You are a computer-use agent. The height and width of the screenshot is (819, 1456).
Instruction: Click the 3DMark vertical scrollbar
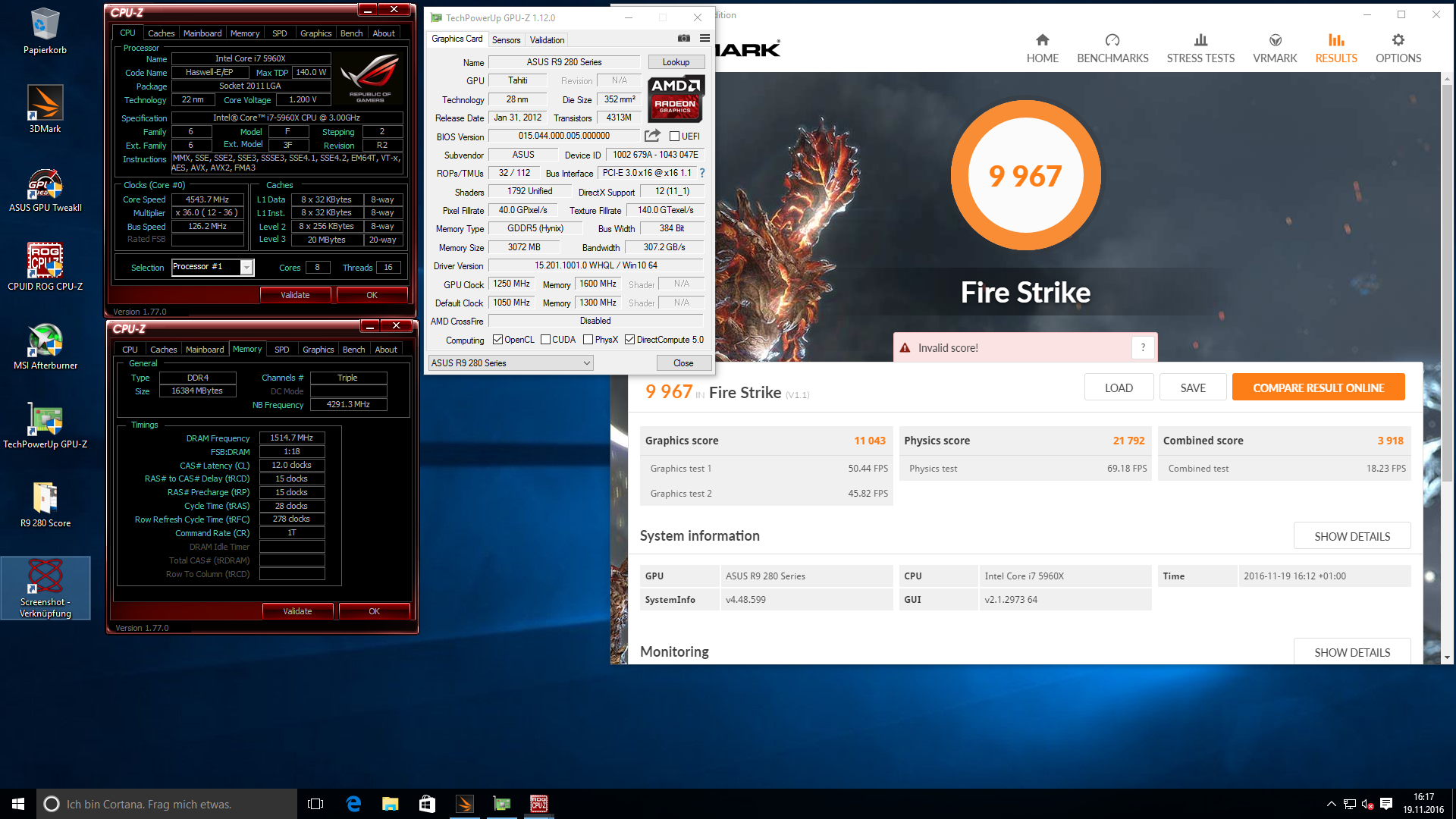[1447, 283]
